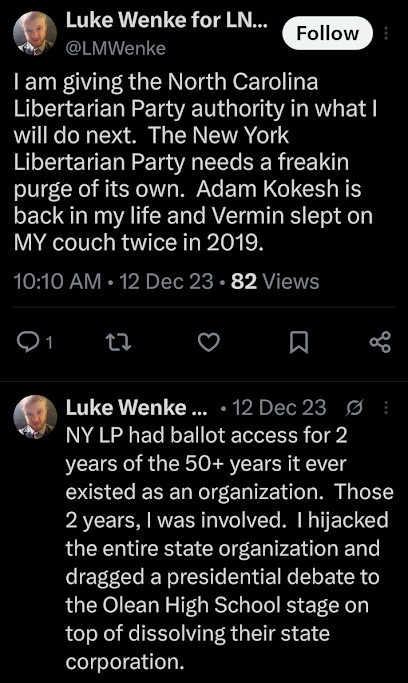The image size is (408, 683).
Task: Click the slashed-circle icon on the reply
Action: (x=354, y=408)
